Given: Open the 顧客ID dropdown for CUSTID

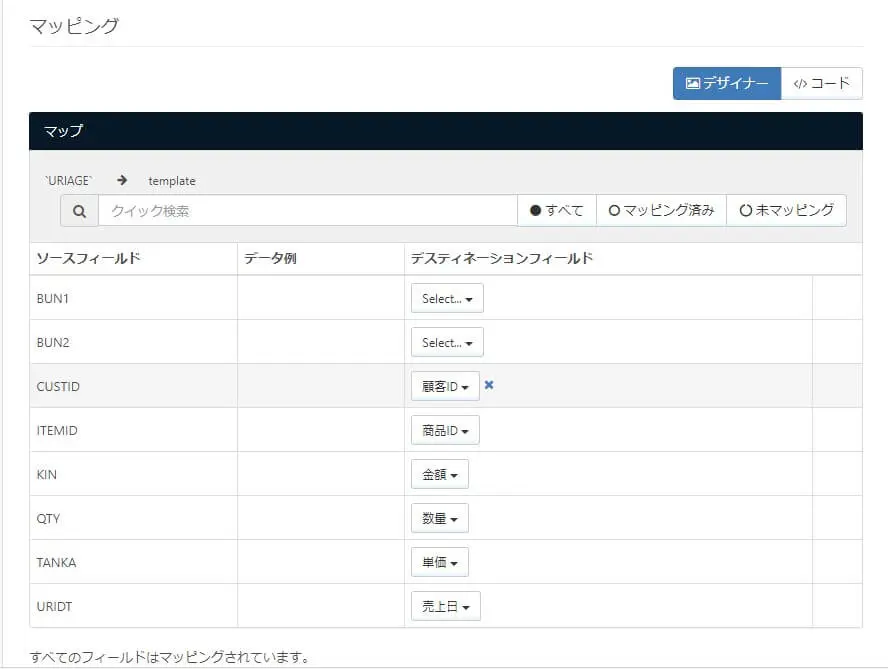Looking at the screenshot, I should [x=445, y=386].
